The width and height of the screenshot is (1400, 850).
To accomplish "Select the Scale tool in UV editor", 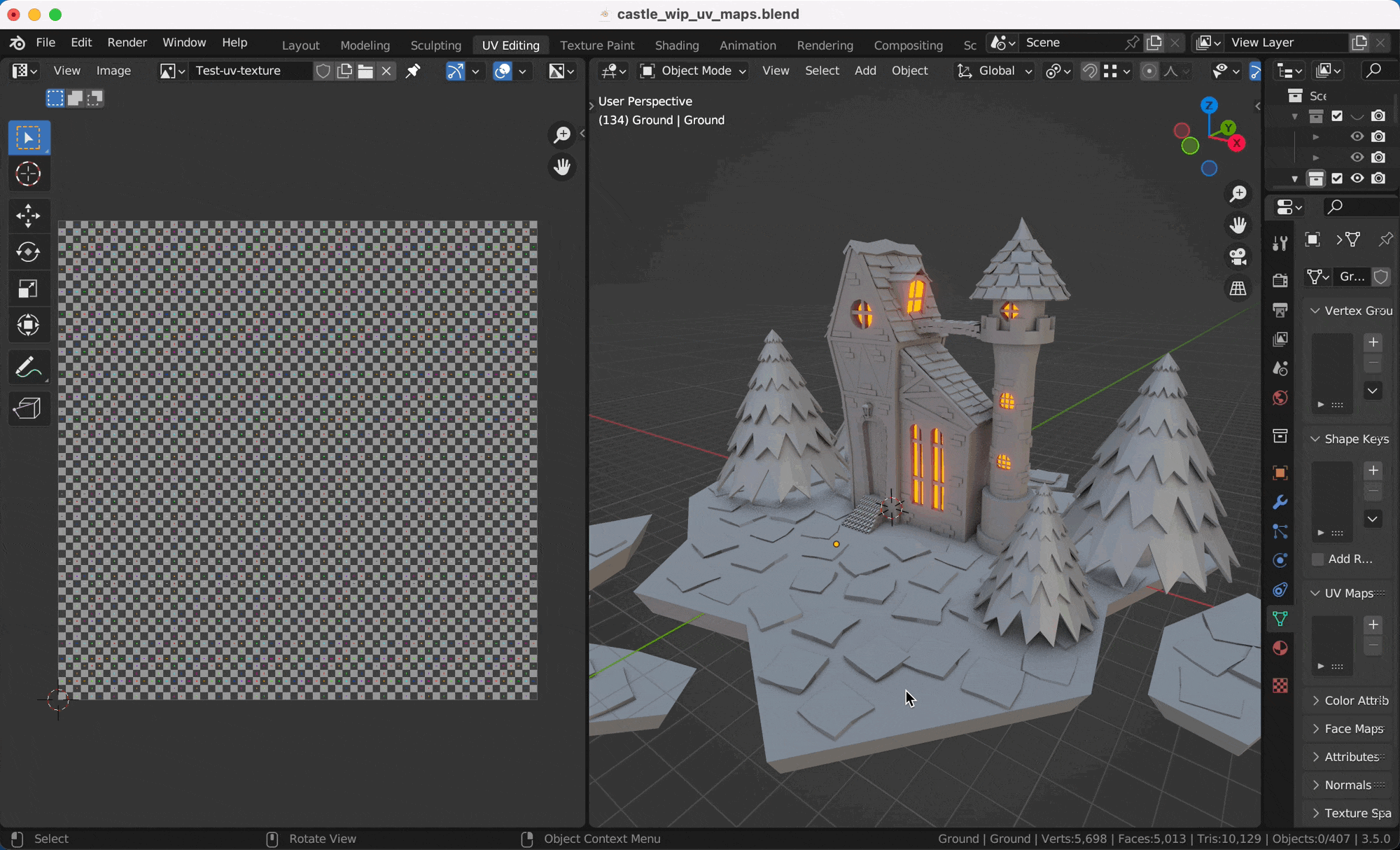I will (29, 288).
